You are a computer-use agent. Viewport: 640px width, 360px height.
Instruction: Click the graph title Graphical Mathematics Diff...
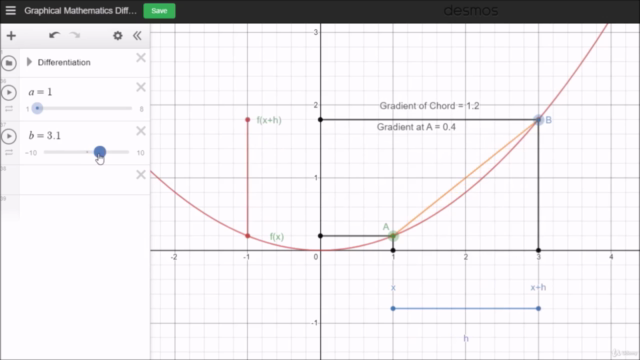coord(80,11)
